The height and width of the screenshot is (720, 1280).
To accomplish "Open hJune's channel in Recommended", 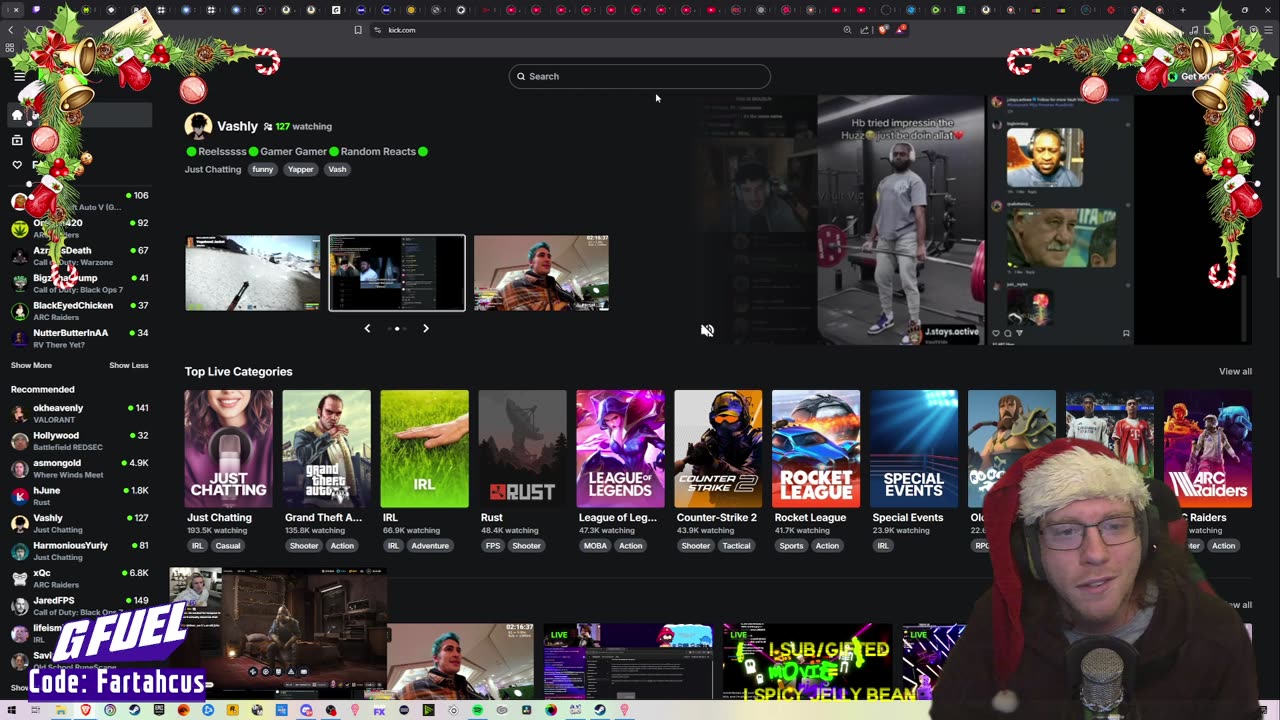I will [x=79, y=496].
